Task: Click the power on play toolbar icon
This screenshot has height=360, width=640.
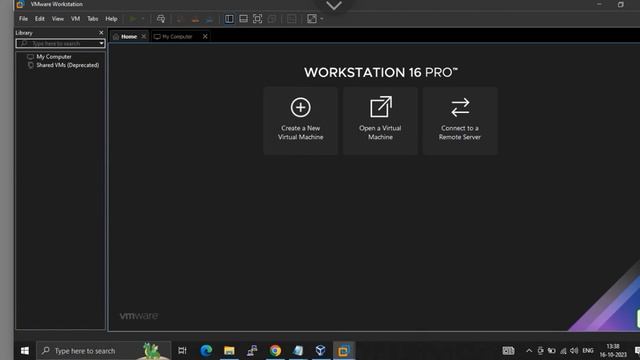Action: coord(133,19)
